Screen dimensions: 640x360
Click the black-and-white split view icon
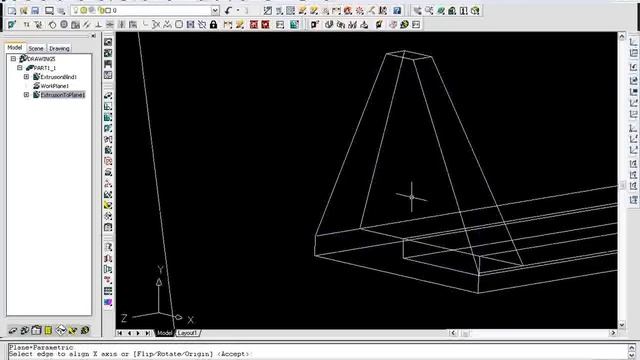pos(464,11)
